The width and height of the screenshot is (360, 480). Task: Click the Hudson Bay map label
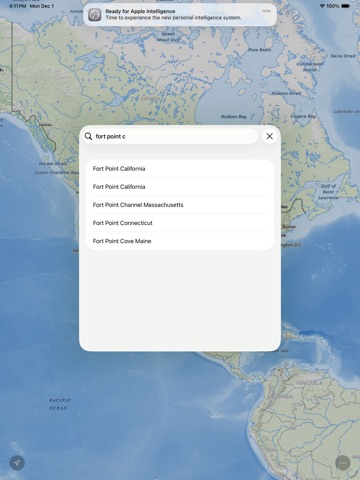click(x=233, y=116)
